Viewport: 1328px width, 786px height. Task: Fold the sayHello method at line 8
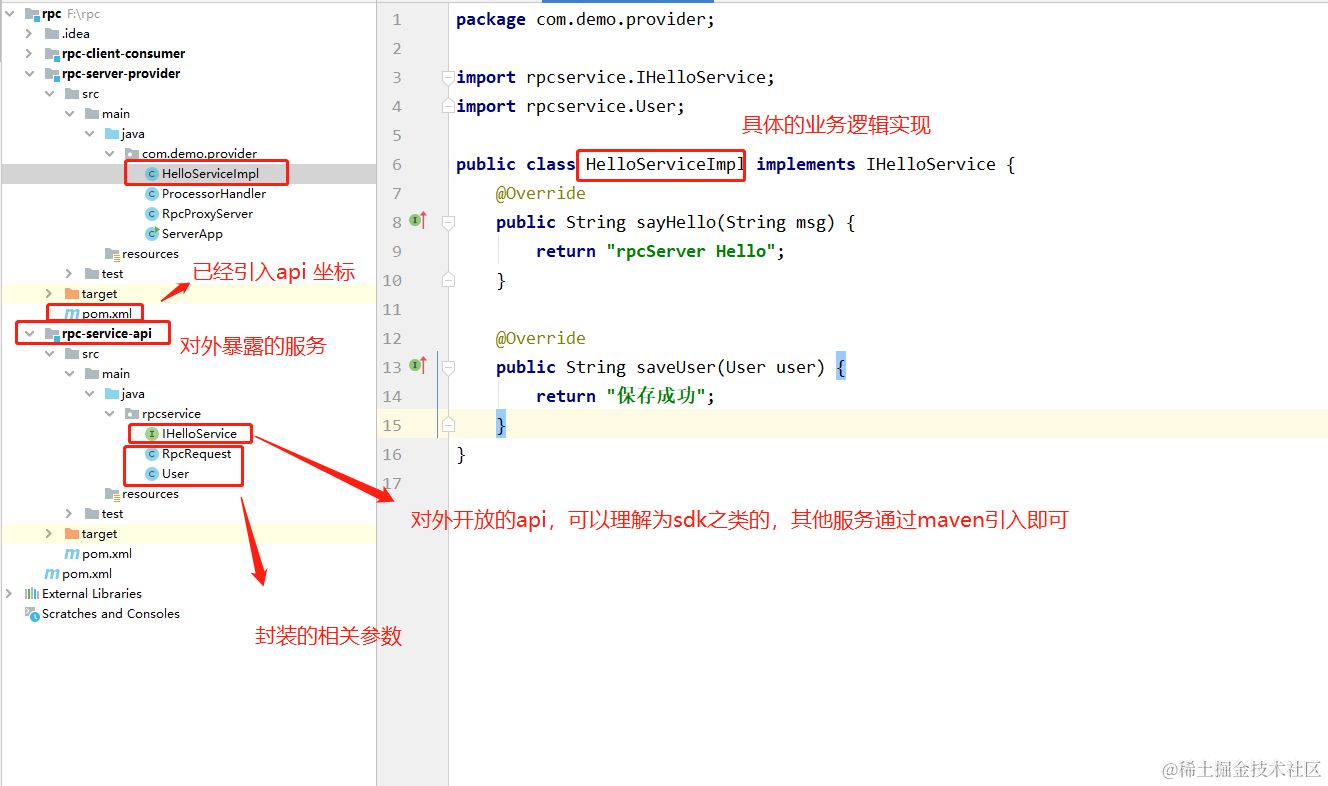(x=449, y=222)
